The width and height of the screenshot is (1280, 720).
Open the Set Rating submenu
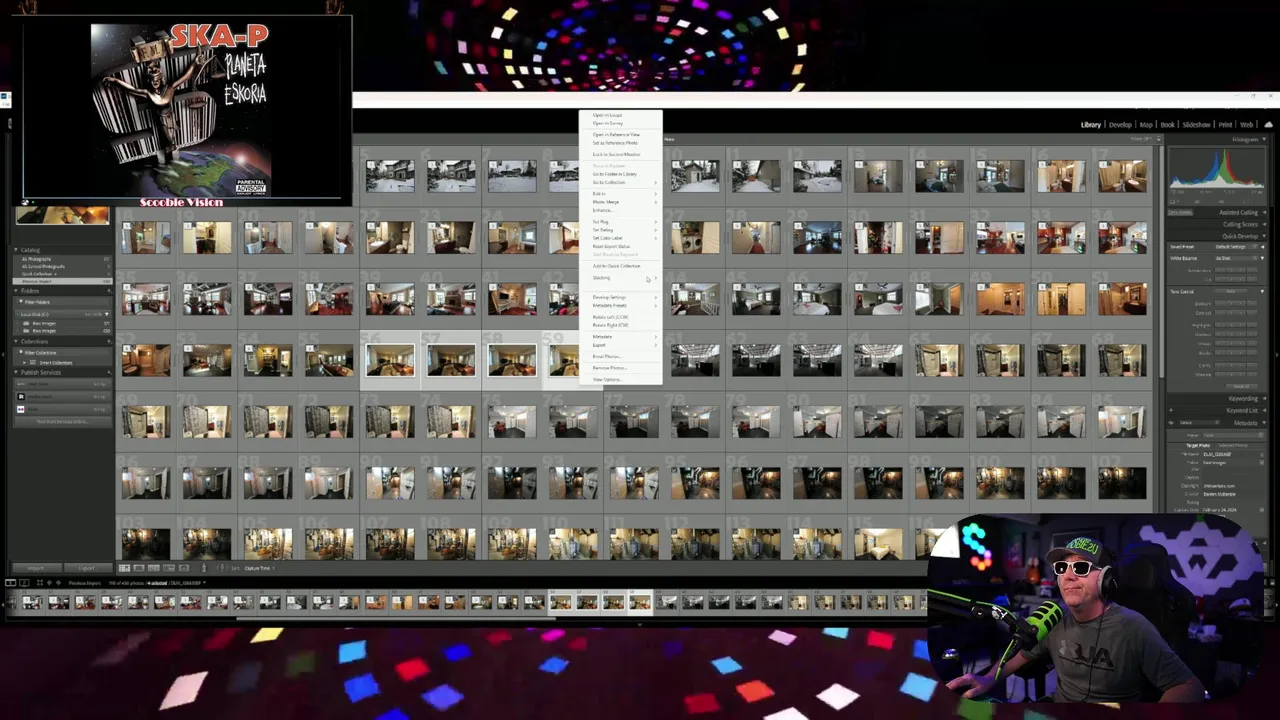(620, 230)
